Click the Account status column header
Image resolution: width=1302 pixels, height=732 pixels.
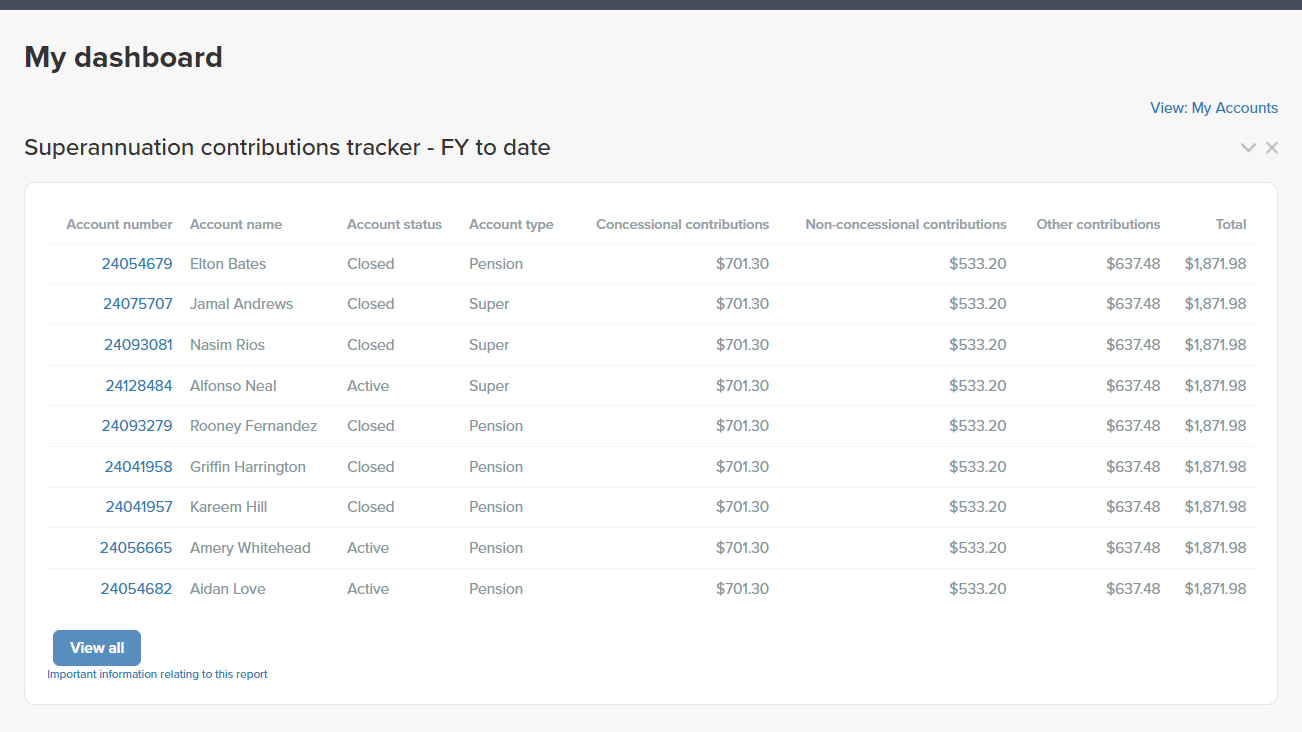394,225
